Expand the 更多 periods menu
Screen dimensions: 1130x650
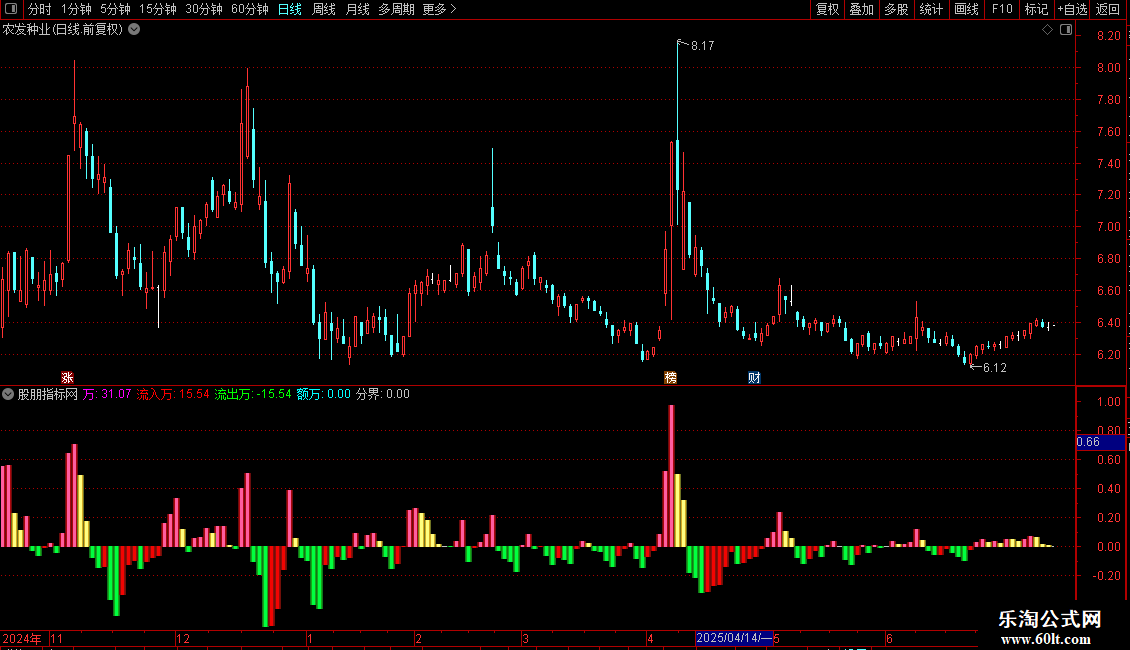click(x=439, y=9)
